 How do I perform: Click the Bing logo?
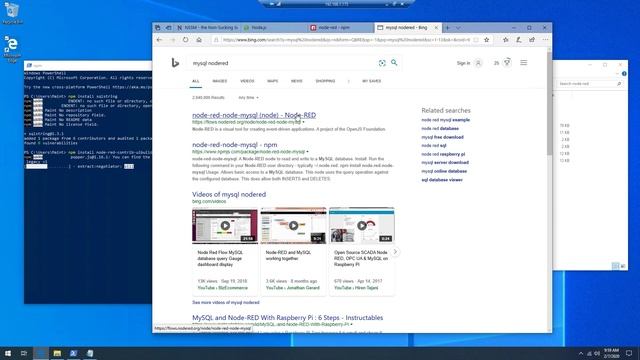click(175, 63)
